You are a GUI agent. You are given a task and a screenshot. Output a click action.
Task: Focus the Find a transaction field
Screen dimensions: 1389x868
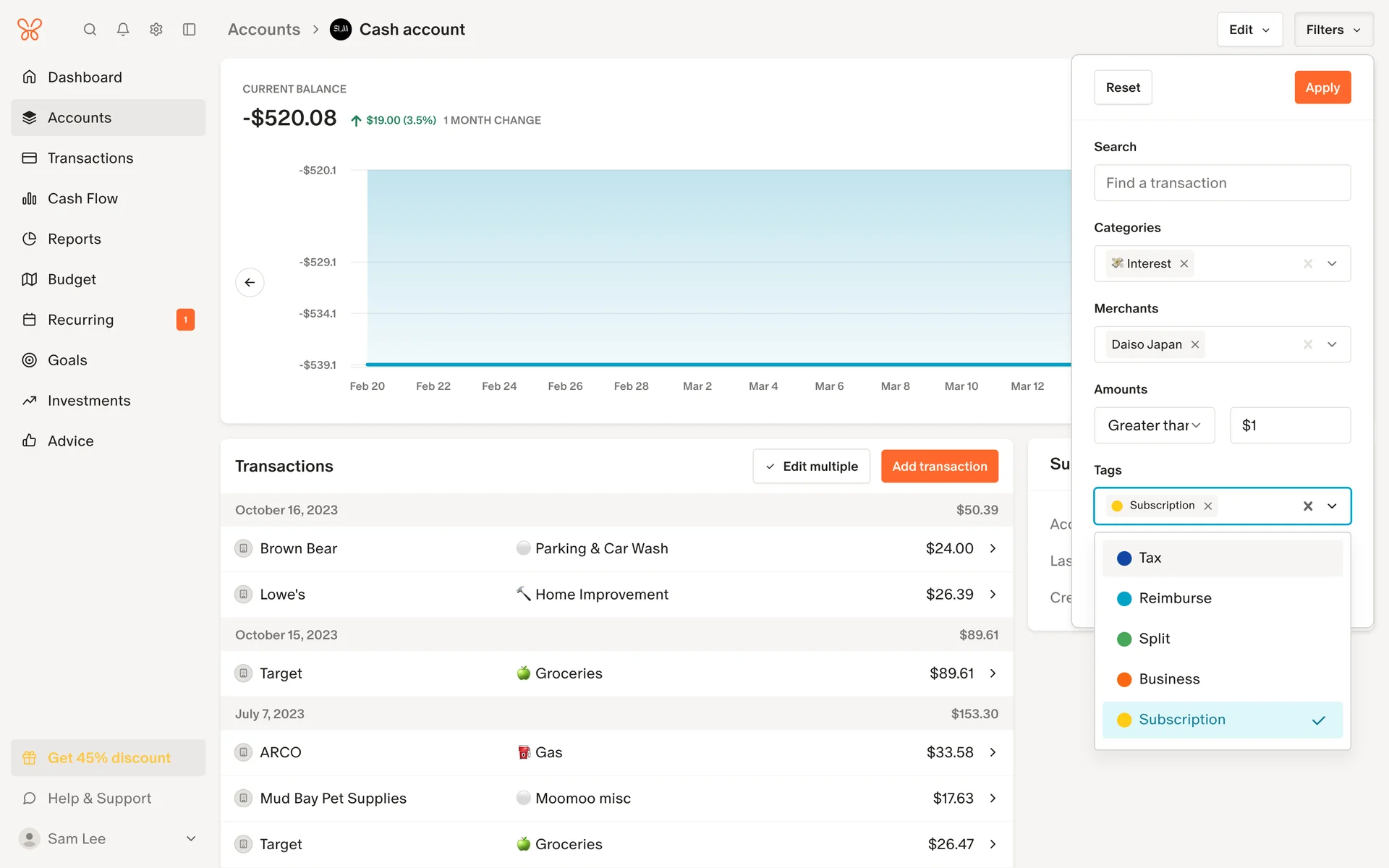1222,183
